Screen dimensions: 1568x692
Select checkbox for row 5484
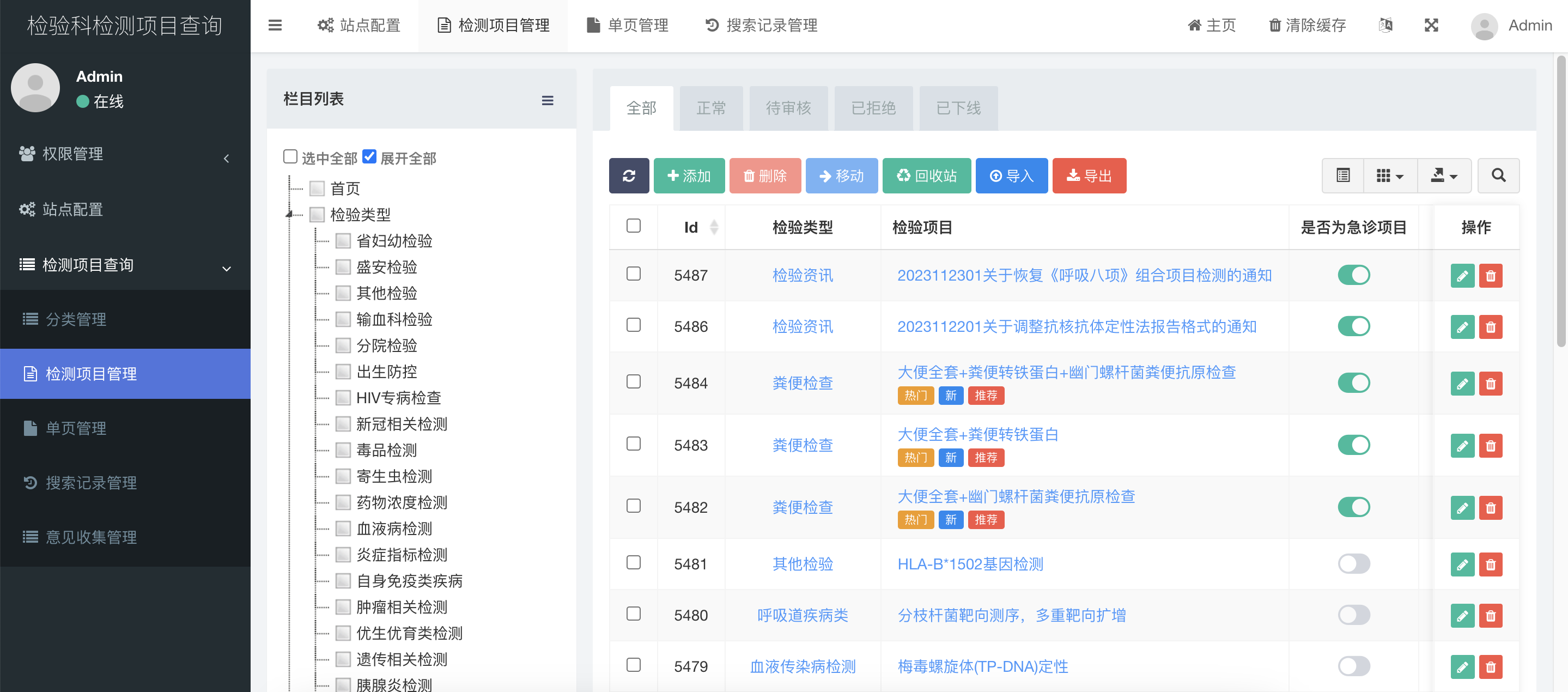633,381
